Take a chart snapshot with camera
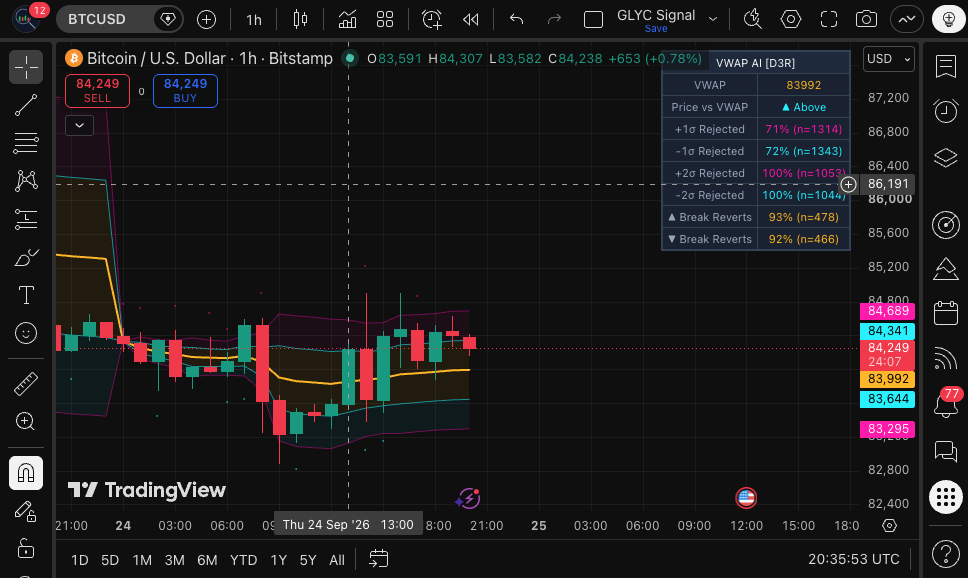Viewport: 968px width, 578px height. click(867, 19)
